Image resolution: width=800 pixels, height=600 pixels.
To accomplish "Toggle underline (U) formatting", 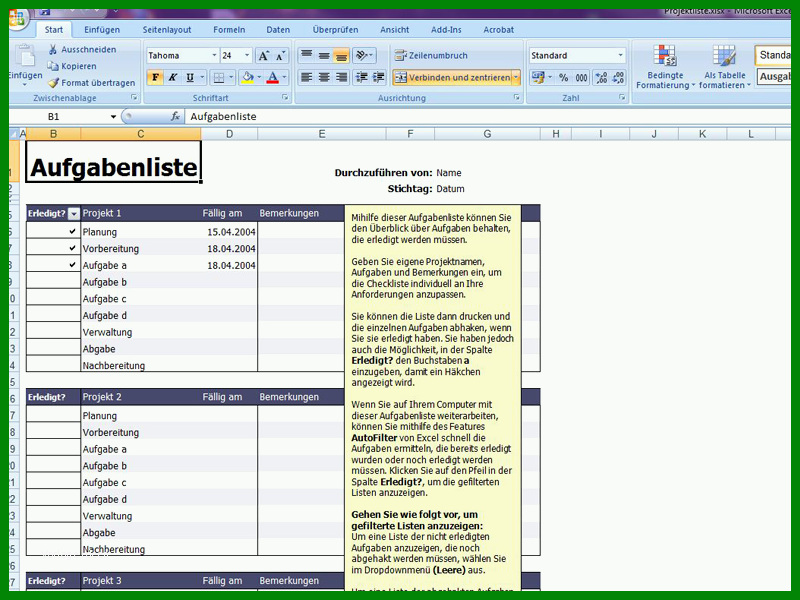I will 190,78.
